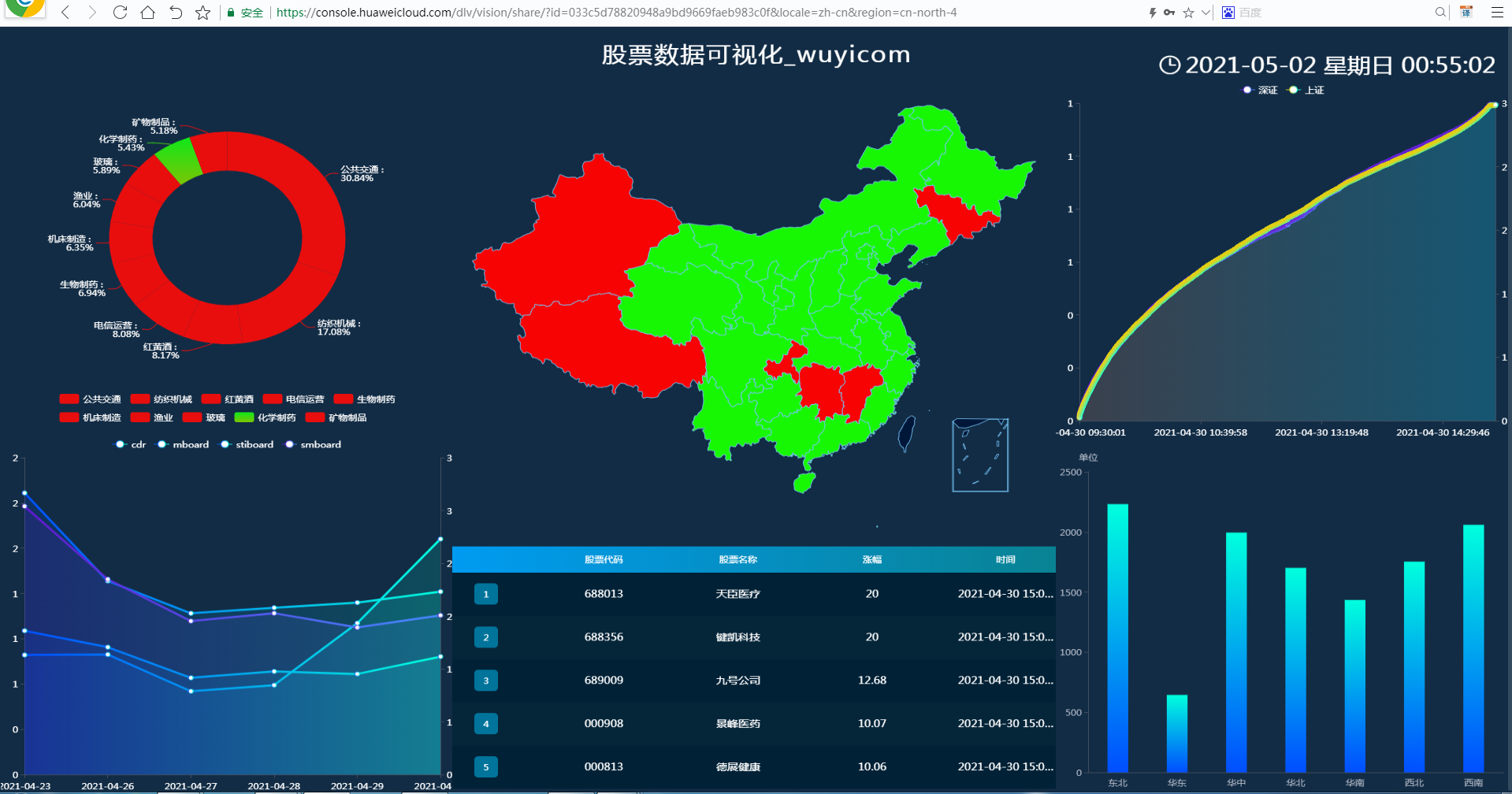Toggle 矿物制品 legend item
This screenshot has height=794, width=1512.
336,417
